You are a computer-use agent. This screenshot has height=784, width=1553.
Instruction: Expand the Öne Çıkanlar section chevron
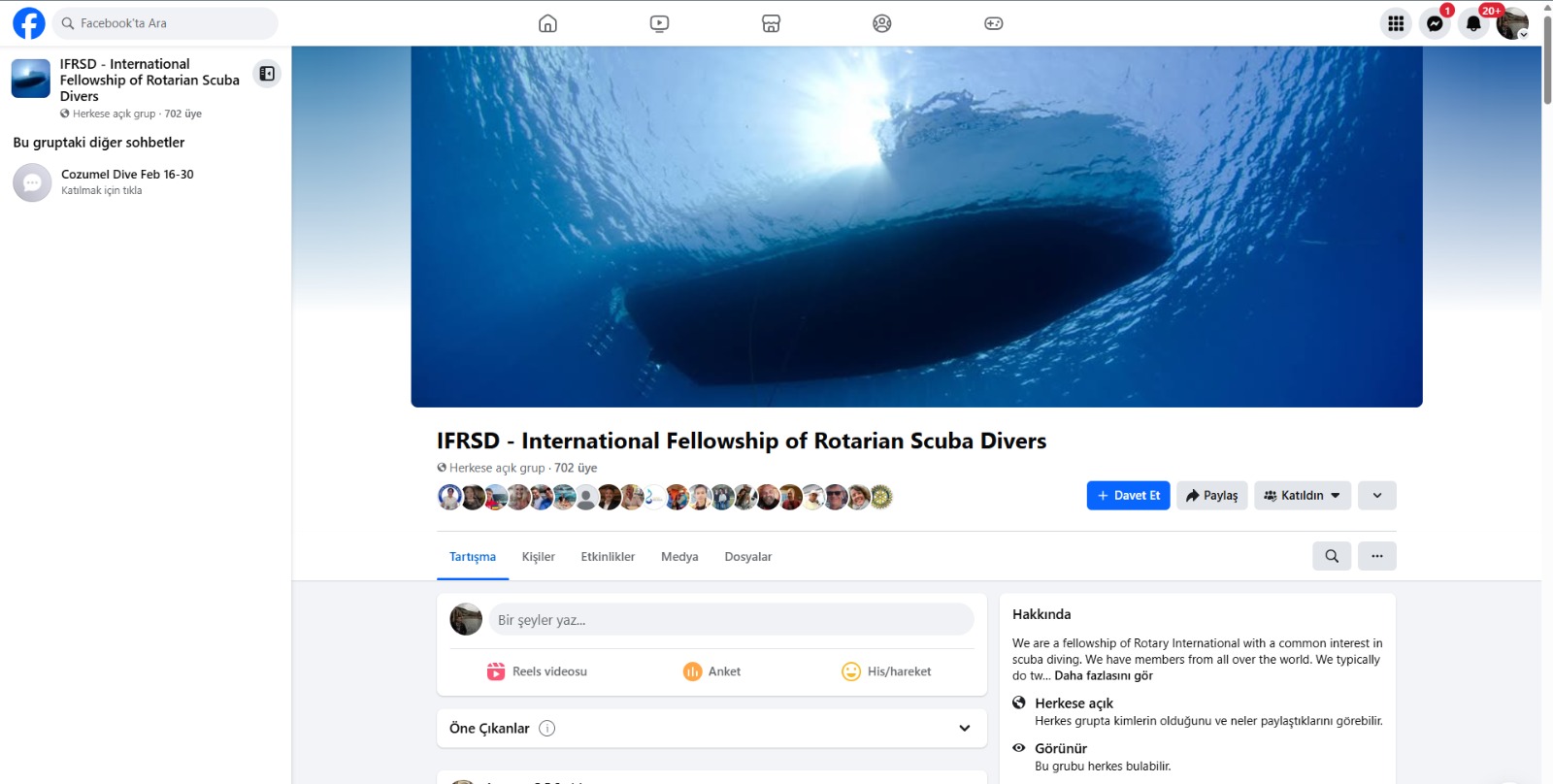[x=965, y=729]
